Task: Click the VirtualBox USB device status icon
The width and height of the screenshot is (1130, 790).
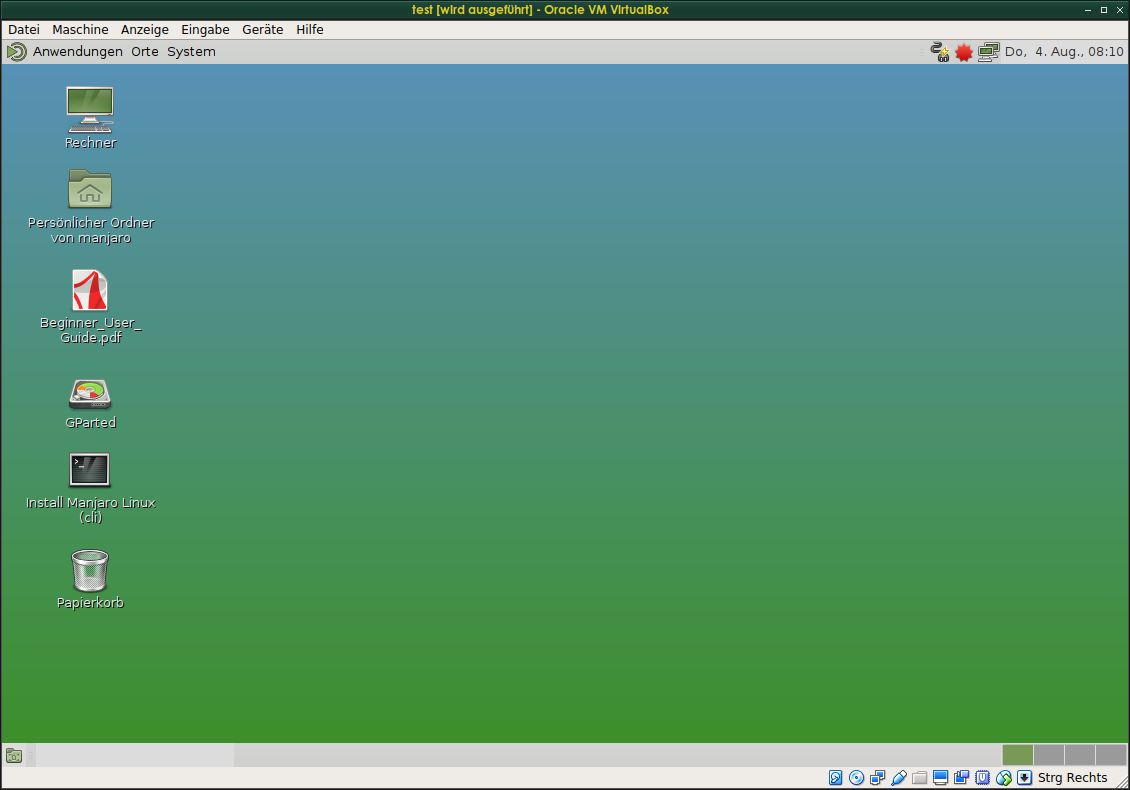Action: pyautogui.click(x=898, y=778)
